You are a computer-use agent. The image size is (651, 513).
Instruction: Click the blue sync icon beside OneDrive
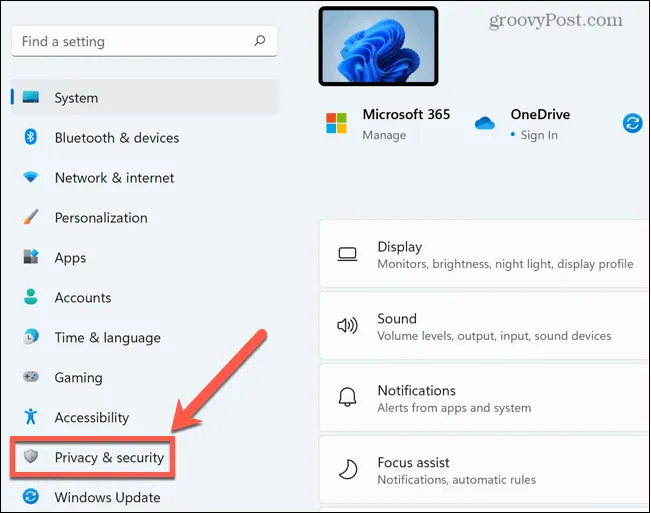point(632,123)
